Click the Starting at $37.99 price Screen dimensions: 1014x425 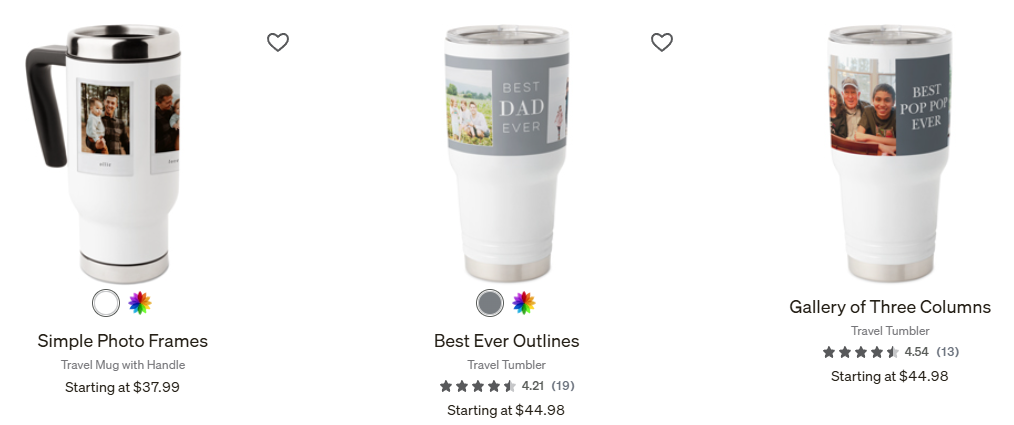[x=122, y=387]
